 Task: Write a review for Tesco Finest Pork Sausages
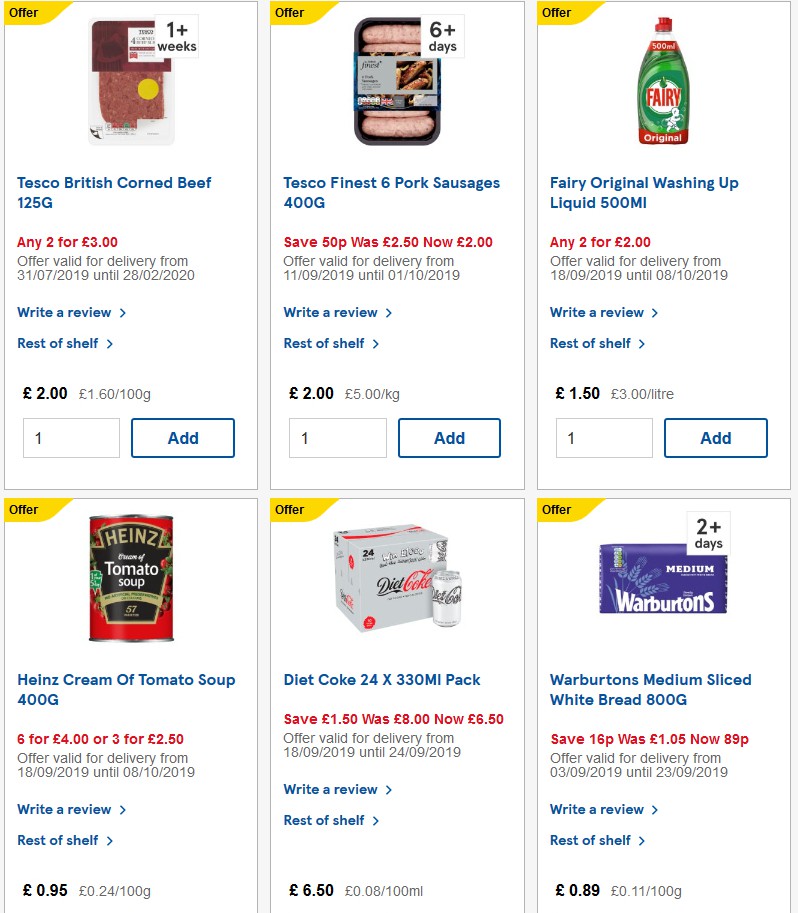tap(331, 312)
